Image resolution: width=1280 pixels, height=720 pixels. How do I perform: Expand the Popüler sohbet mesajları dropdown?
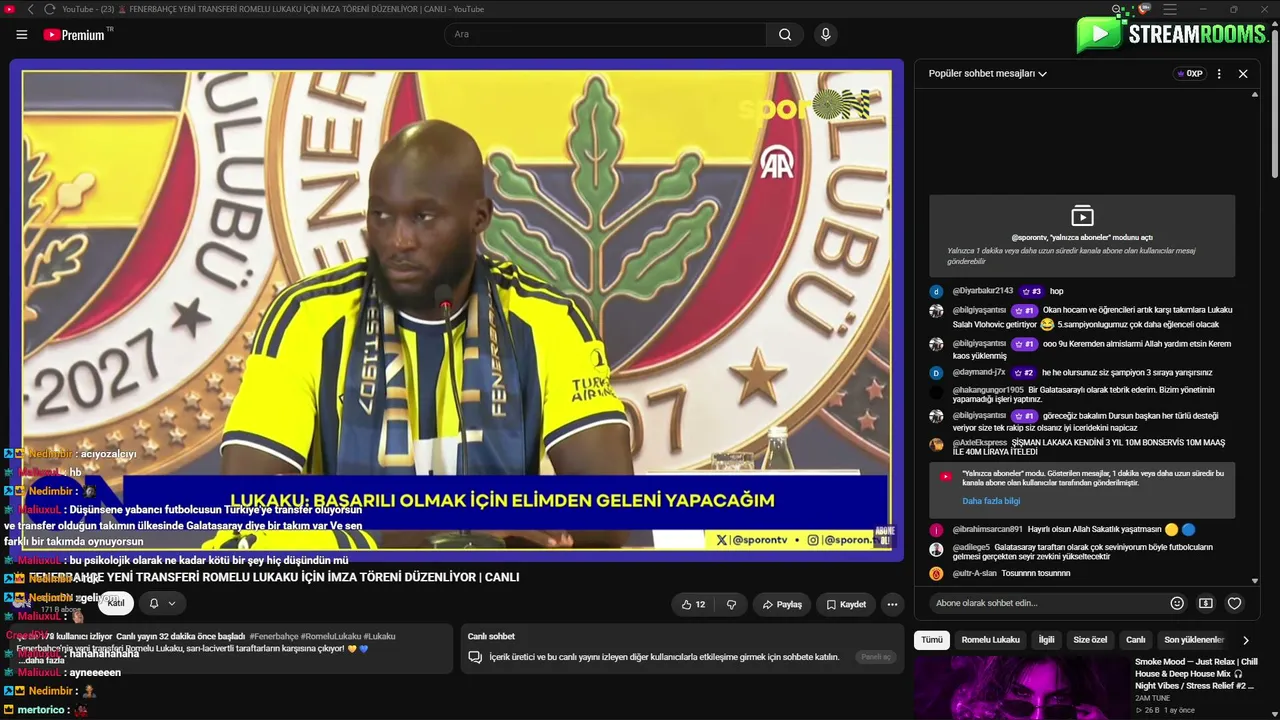(988, 73)
